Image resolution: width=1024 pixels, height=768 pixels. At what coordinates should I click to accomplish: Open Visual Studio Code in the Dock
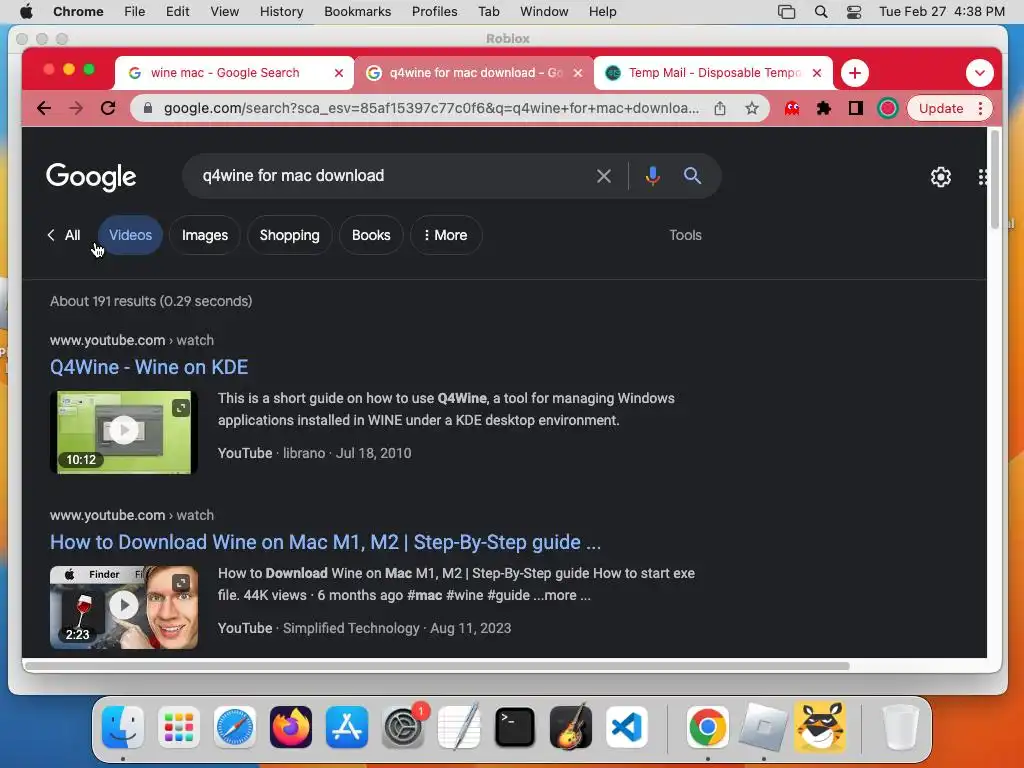[627, 727]
